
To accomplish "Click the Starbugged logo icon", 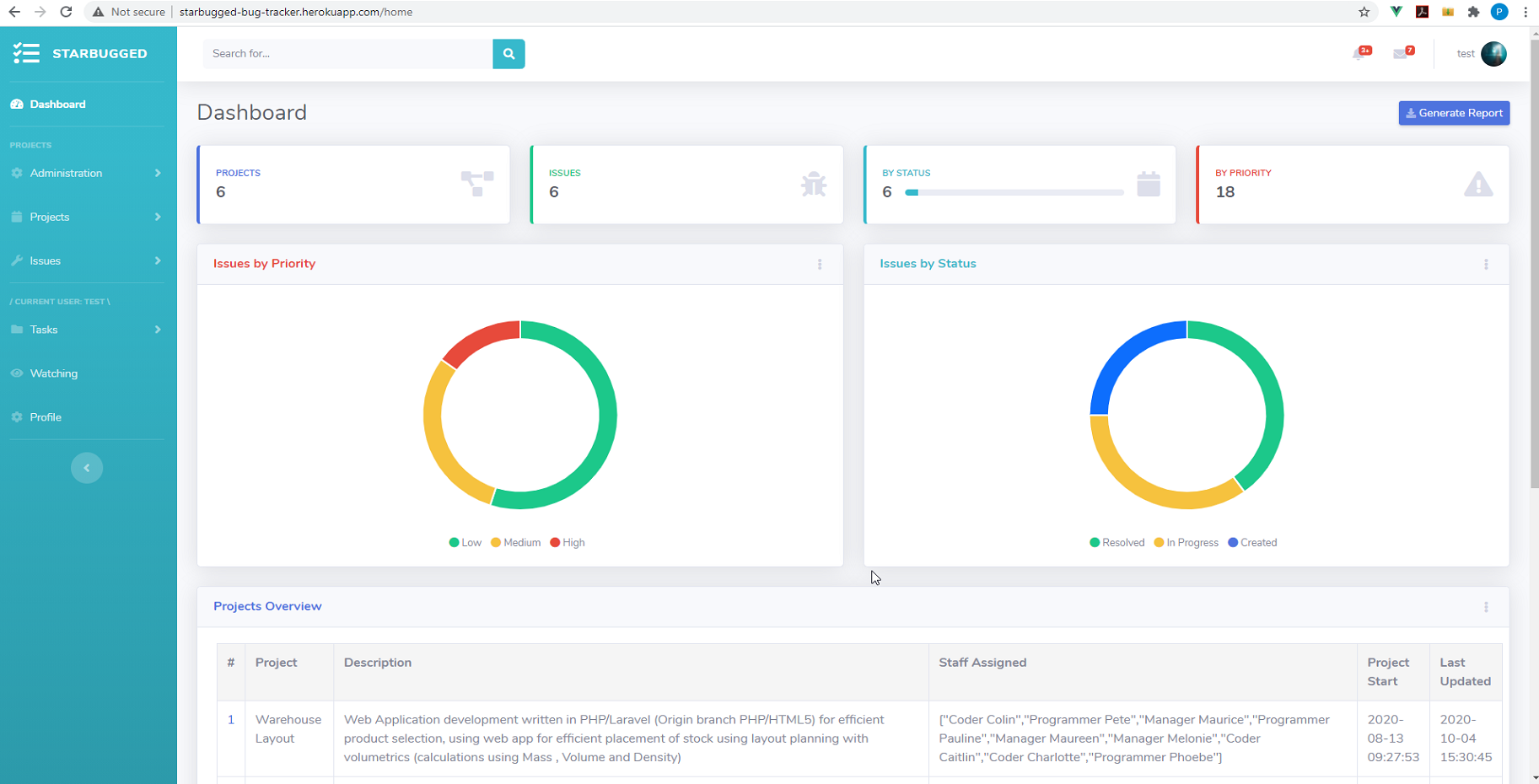I will pyautogui.click(x=26, y=53).
